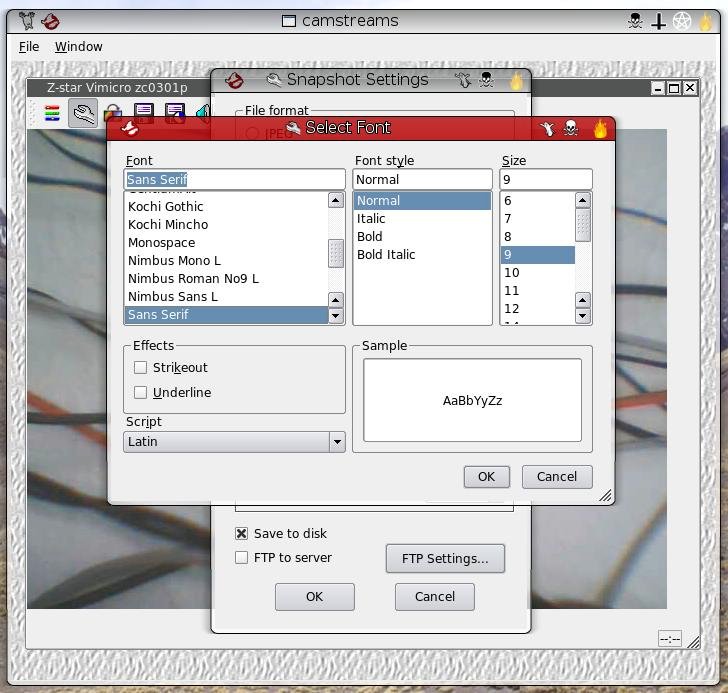Select Nimbus Mono L font
728x693 pixels.
[x=226, y=261]
